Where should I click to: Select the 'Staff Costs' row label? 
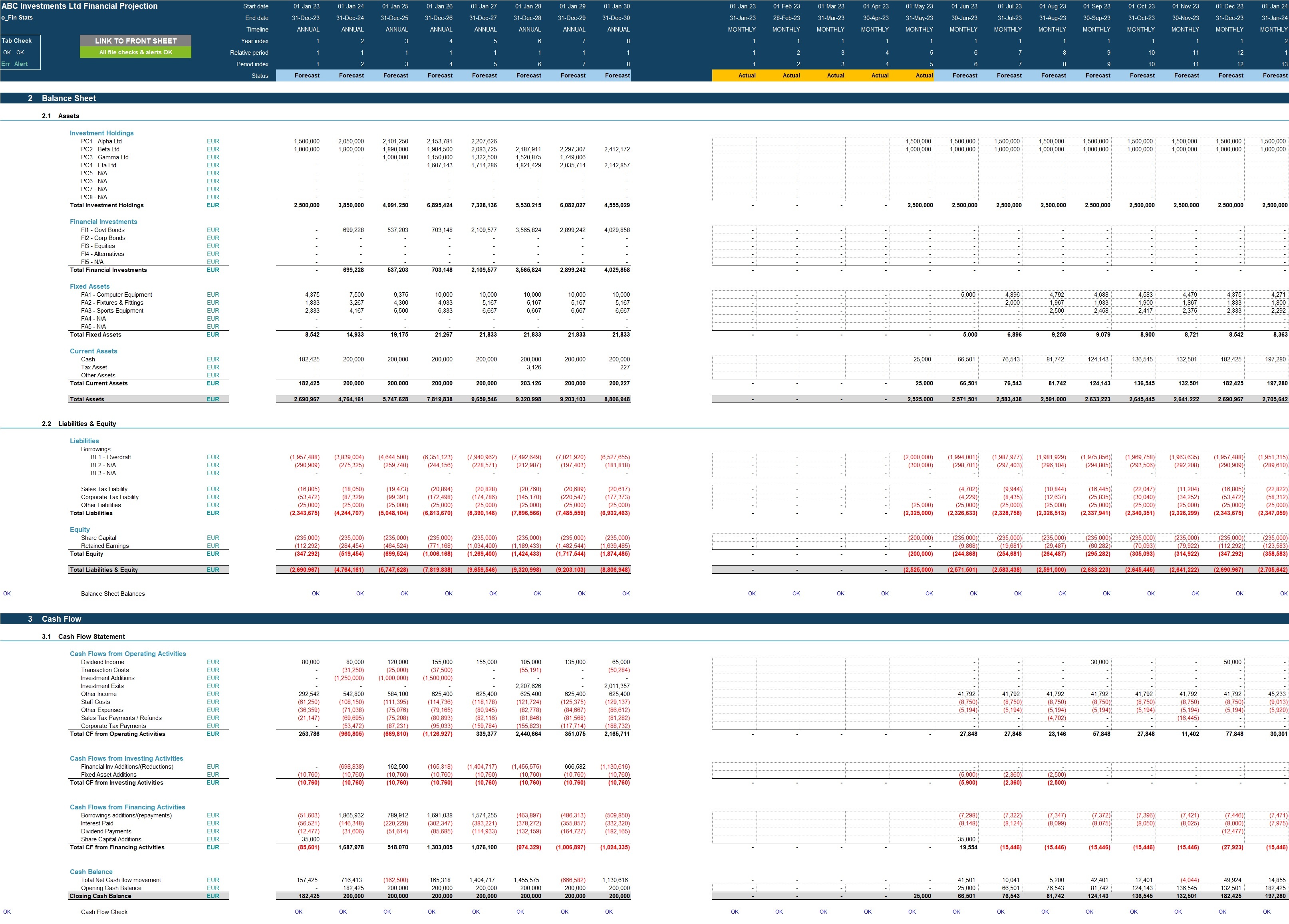point(95,702)
